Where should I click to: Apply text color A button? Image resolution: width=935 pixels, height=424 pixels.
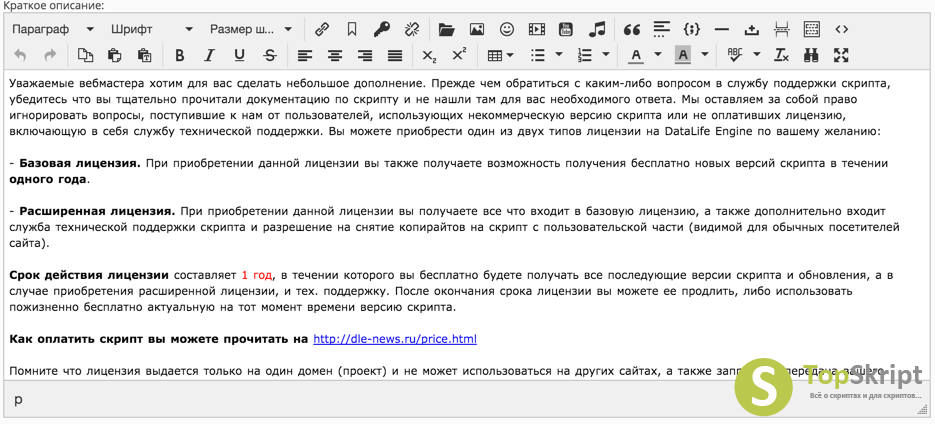coord(636,55)
